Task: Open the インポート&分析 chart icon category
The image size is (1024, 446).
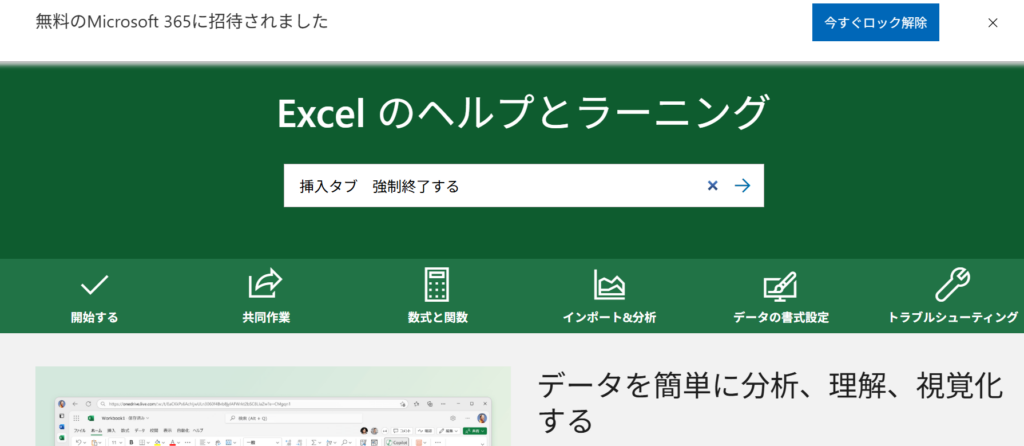Action: 609,298
